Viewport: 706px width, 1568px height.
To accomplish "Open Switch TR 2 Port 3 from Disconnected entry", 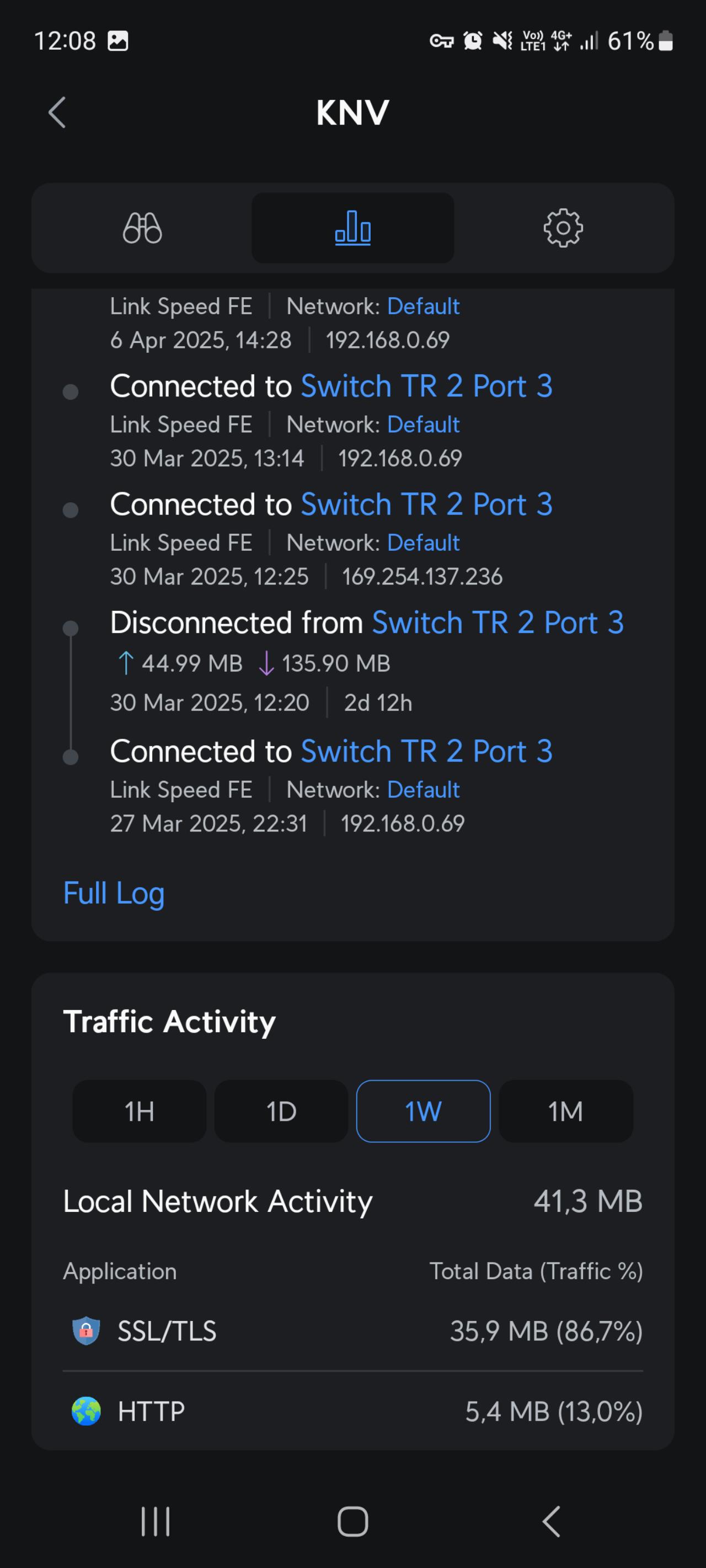I will pos(498,622).
